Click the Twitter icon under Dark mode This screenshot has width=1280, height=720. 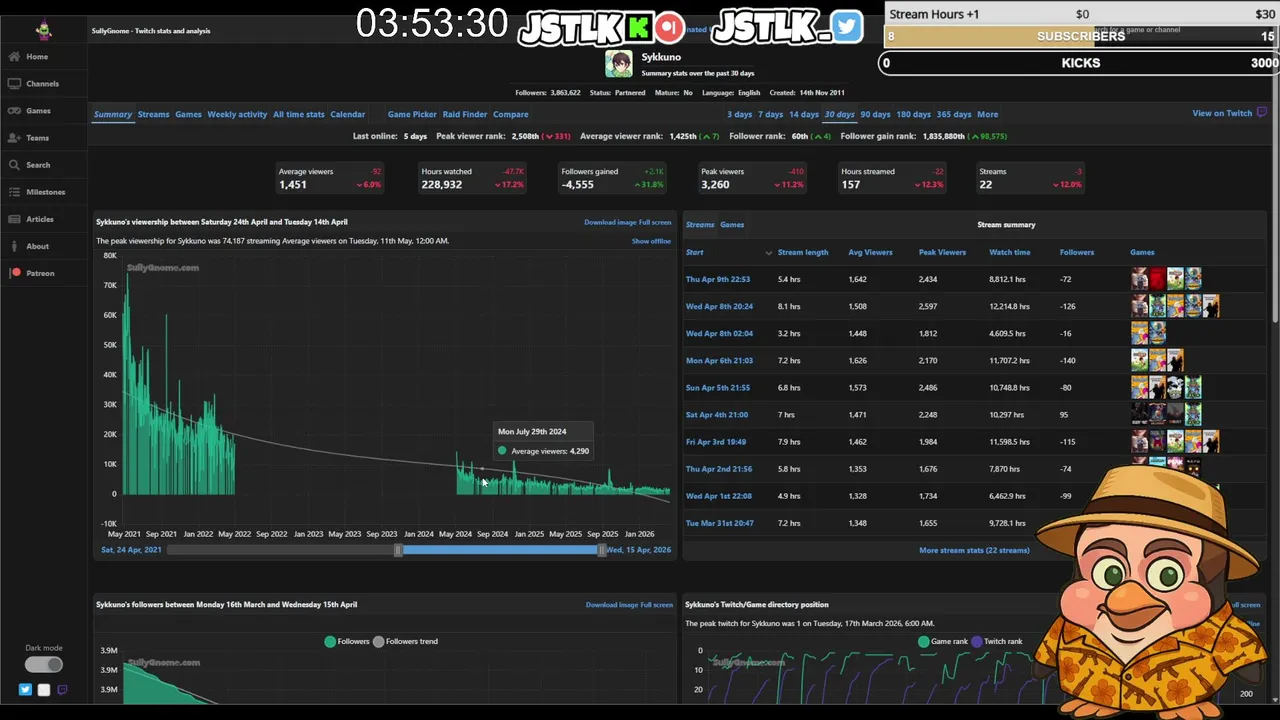pyautogui.click(x=25, y=689)
